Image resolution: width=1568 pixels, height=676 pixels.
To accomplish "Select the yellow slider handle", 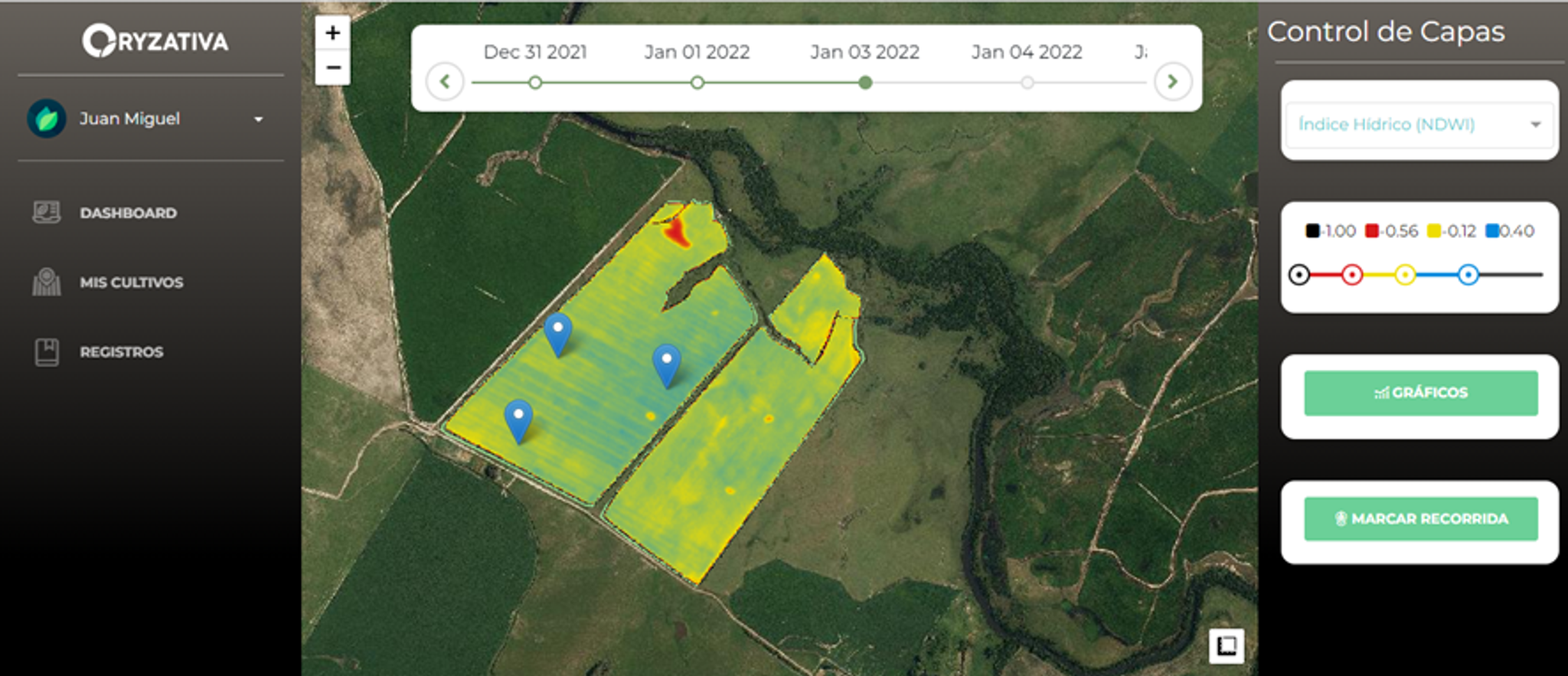I will coord(1405,275).
